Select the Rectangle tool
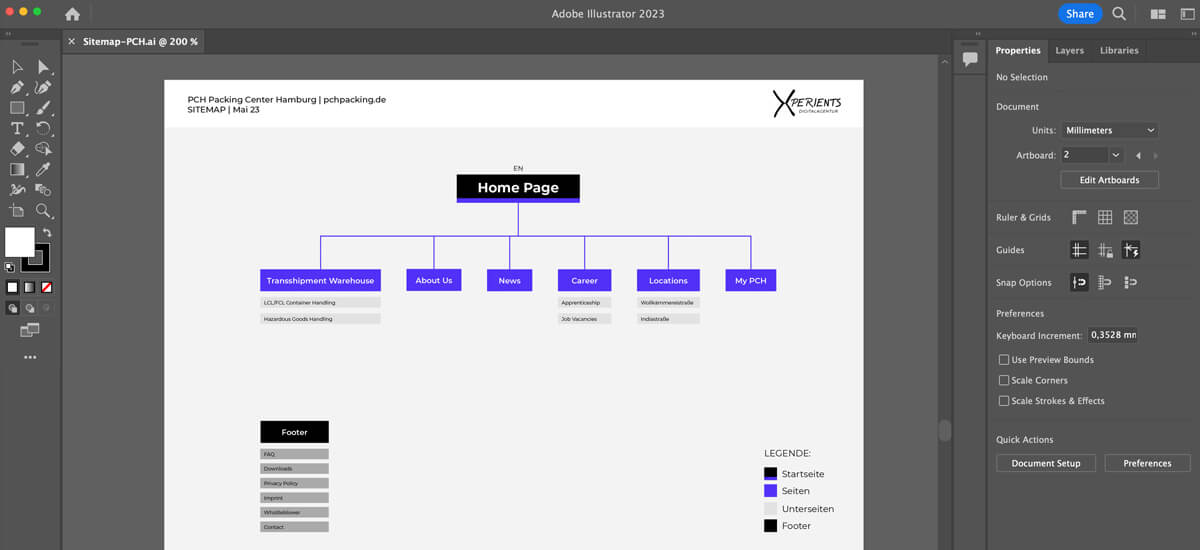1200x550 pixels. [17, 108]
